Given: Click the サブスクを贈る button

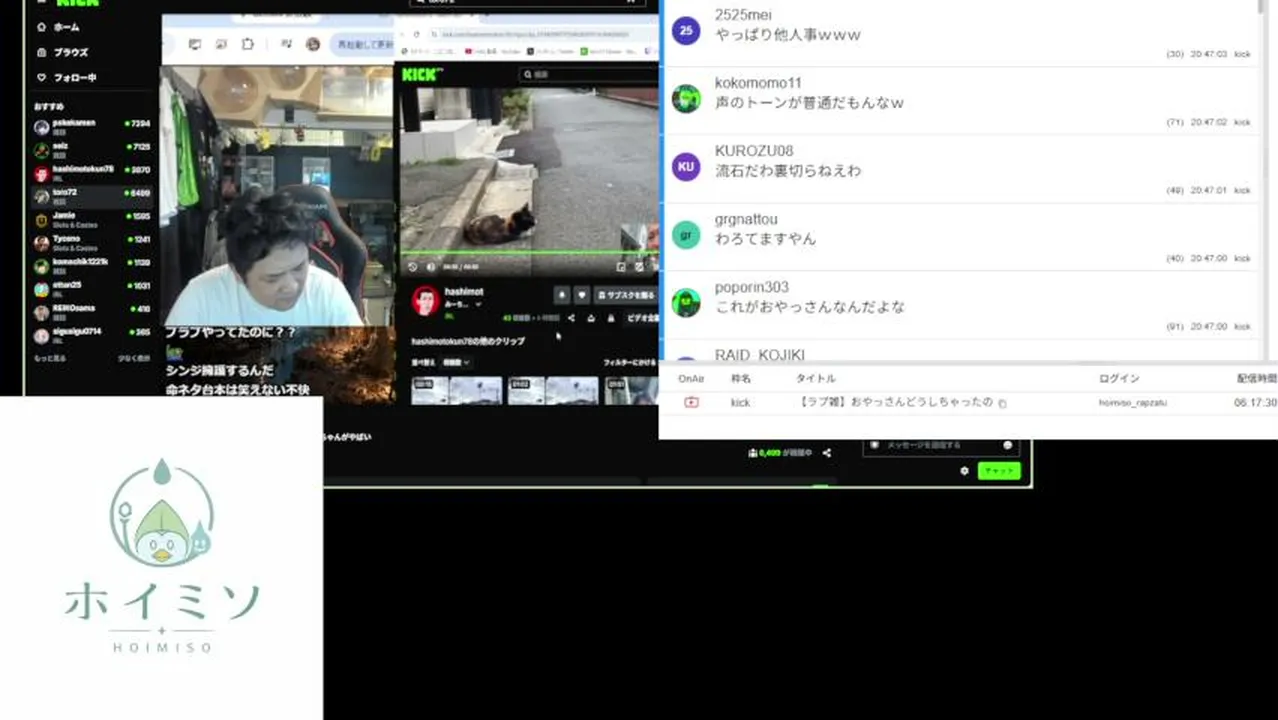Looking at the screenshot, I should 626,295.
